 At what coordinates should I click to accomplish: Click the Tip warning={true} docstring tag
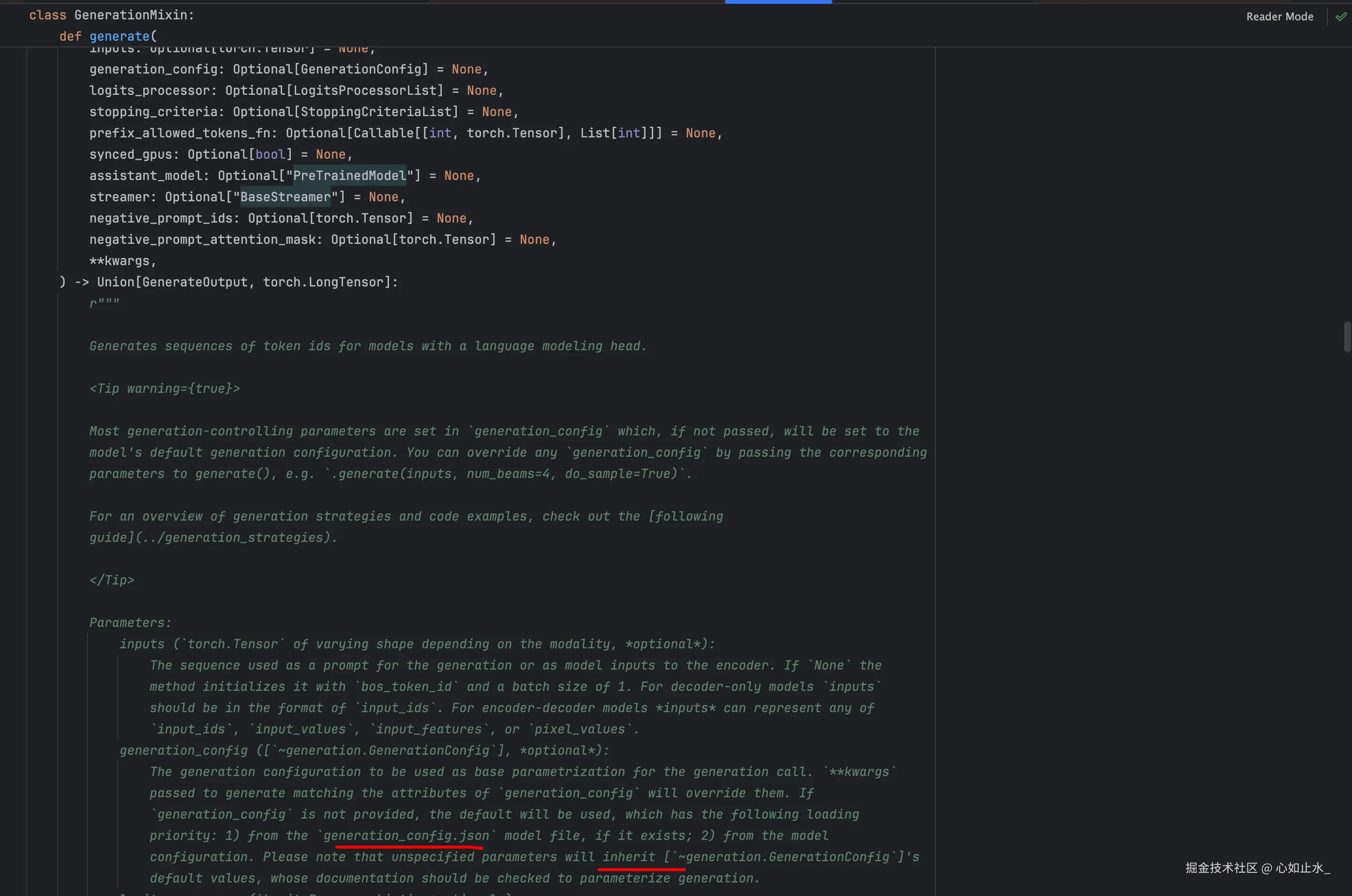[x=165, y=388]
